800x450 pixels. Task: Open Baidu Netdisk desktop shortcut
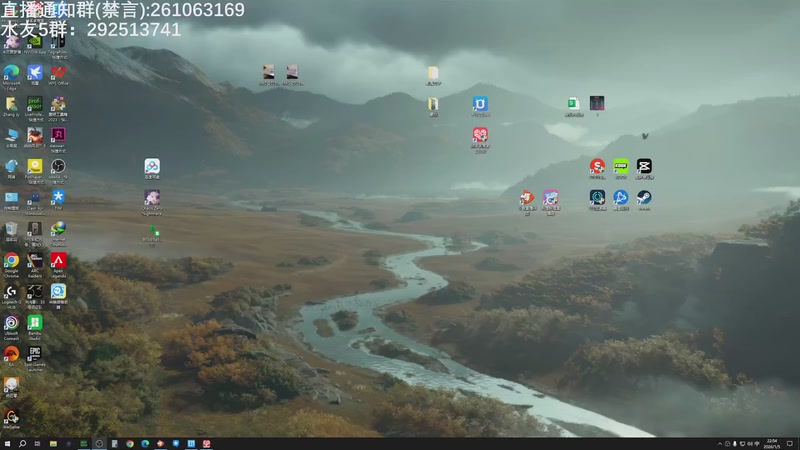click(152, 168)
